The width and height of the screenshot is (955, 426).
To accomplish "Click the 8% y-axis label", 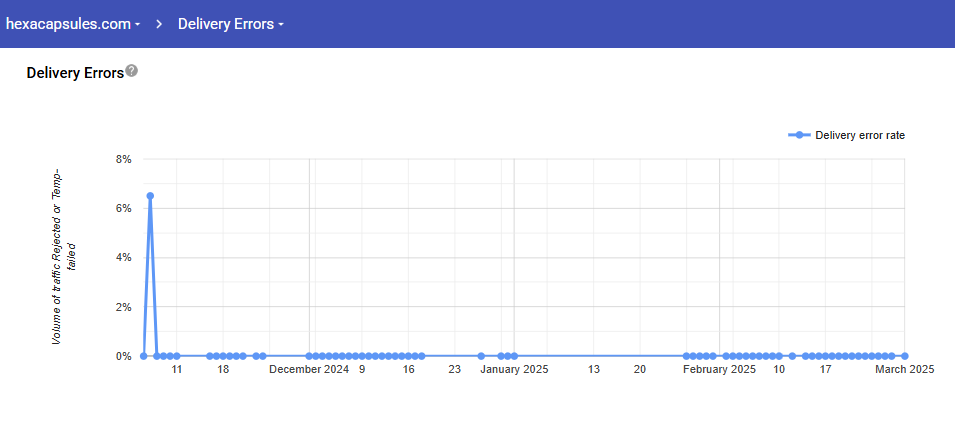I will [x=124, y=159].
